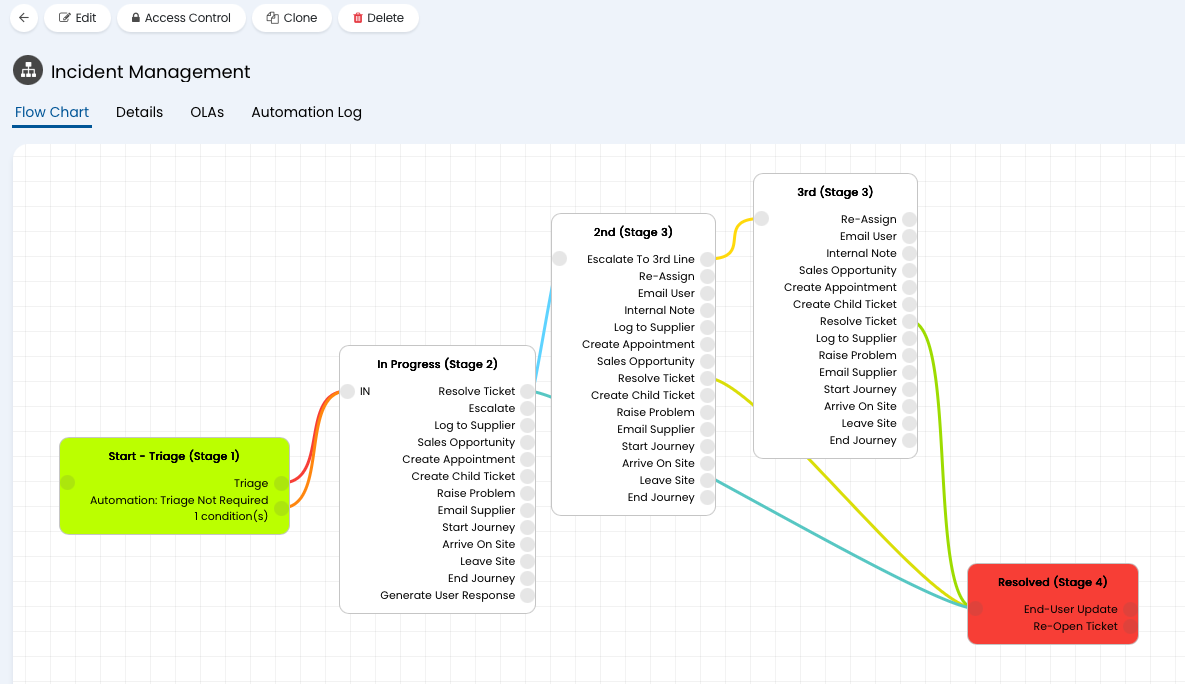Viewport: 1185px width, 684px height.
Task: Switch to the Details tab
Action: [x=139, y=112]
